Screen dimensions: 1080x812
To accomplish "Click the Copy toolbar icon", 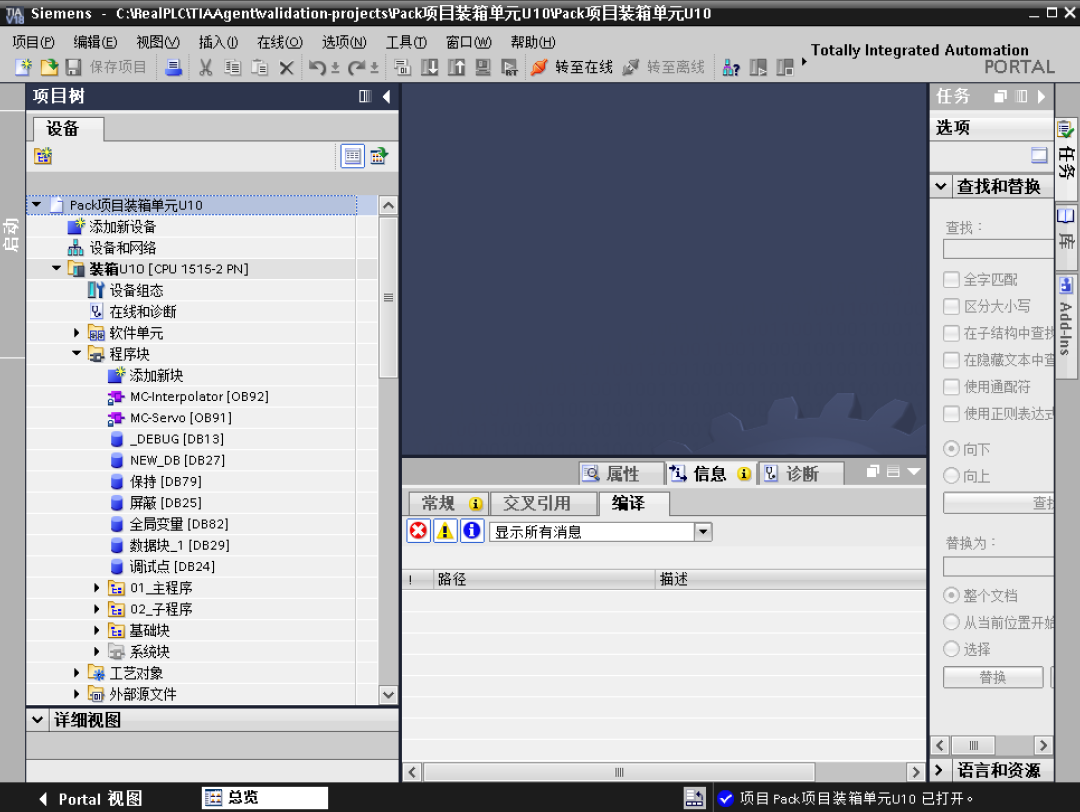I will click(x=233, y=67).
